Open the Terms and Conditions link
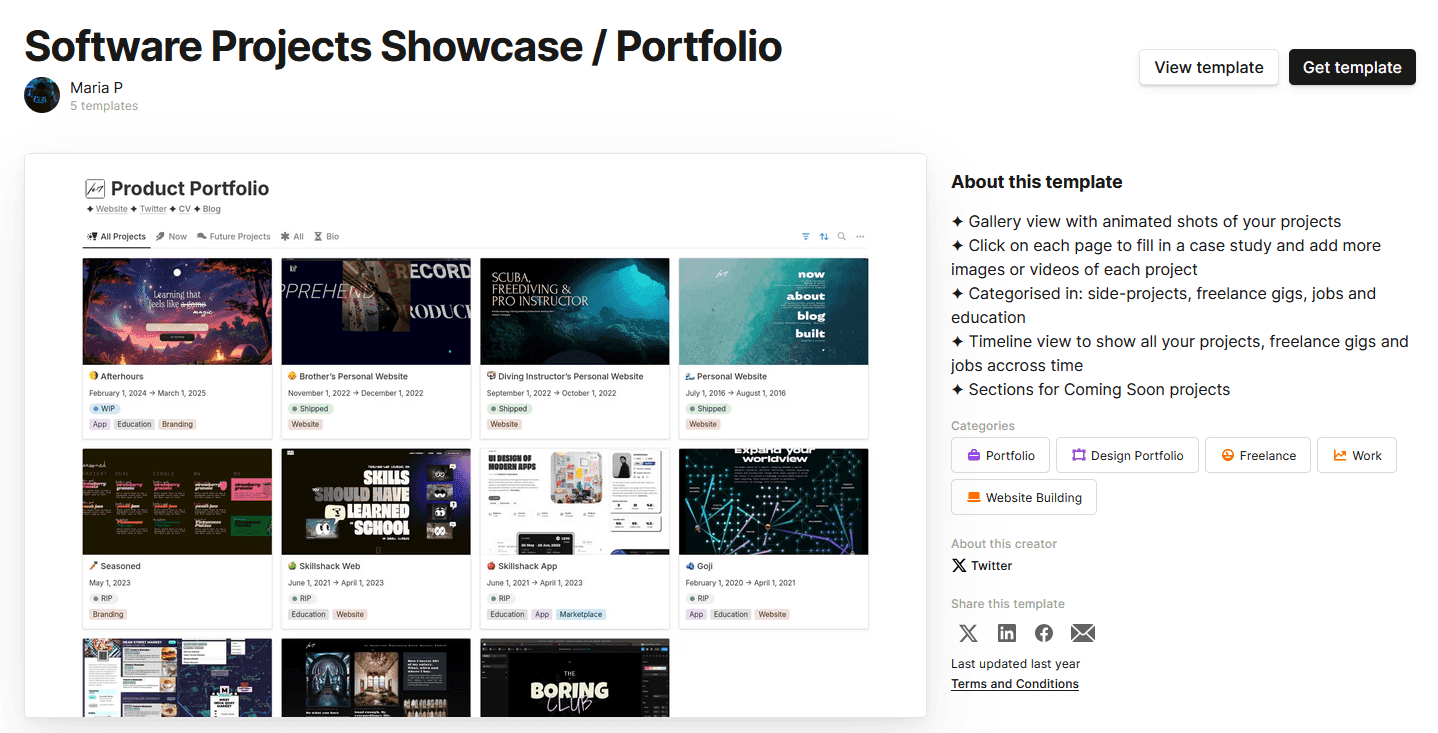This screenshot has height=733, width=1438. (x=1015, y=684)
